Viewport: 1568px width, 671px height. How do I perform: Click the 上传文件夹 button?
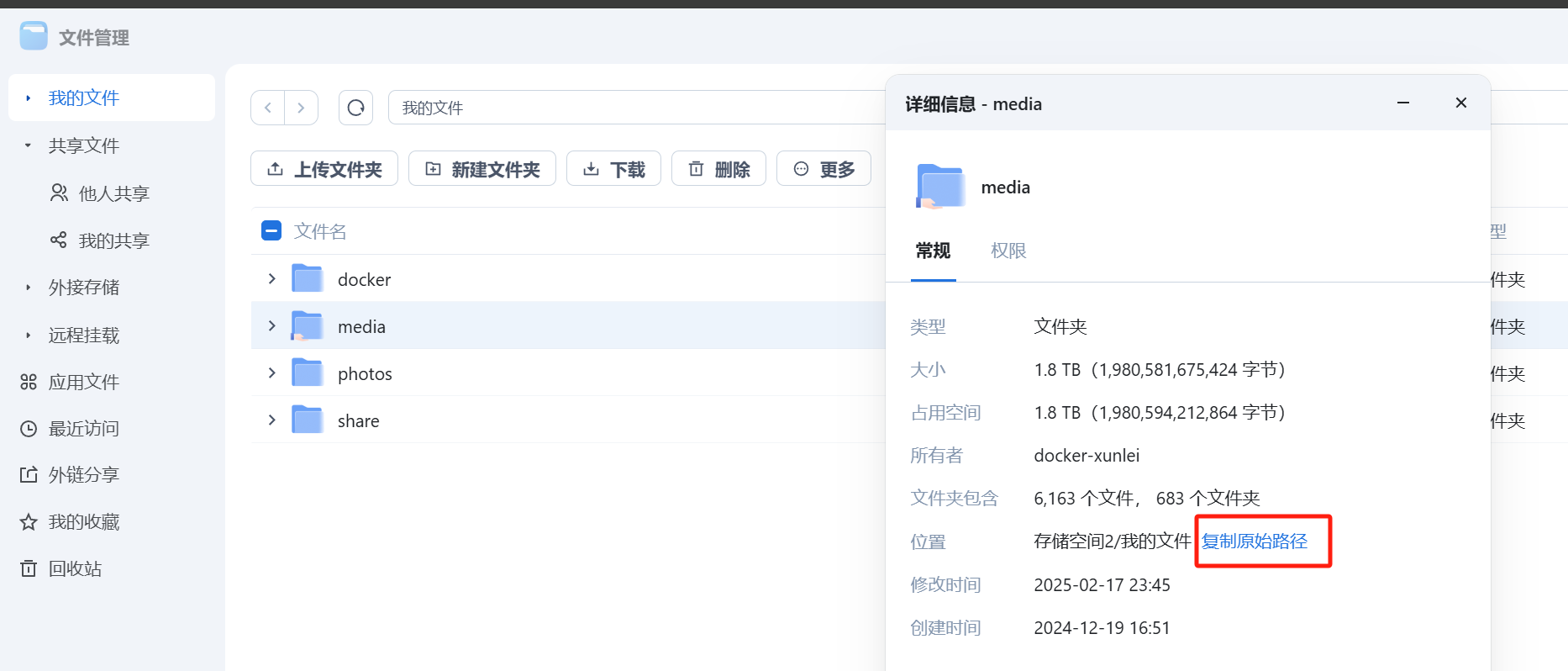[324, 169]
